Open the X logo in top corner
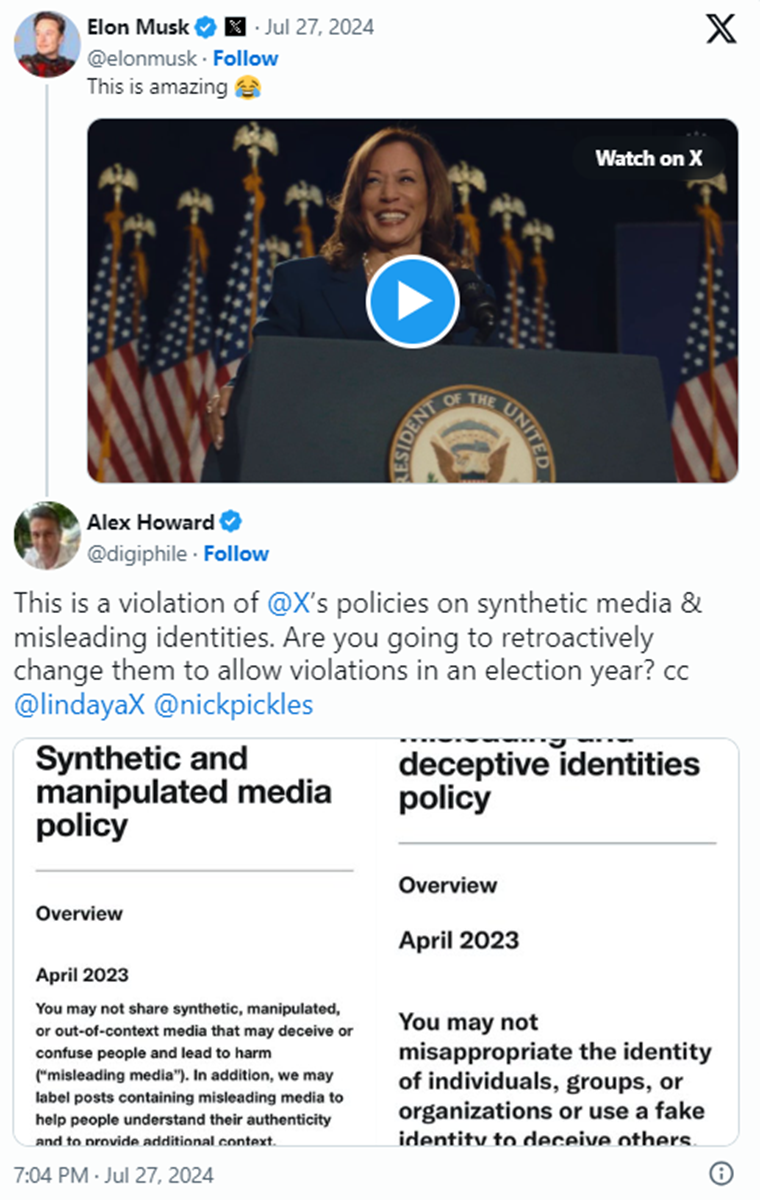 point(721,28)
